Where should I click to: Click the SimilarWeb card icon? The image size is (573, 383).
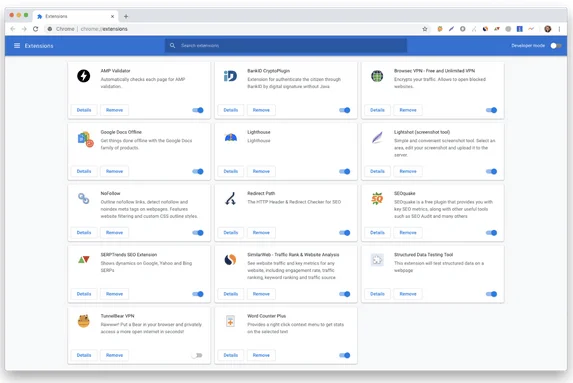[230, 260]
